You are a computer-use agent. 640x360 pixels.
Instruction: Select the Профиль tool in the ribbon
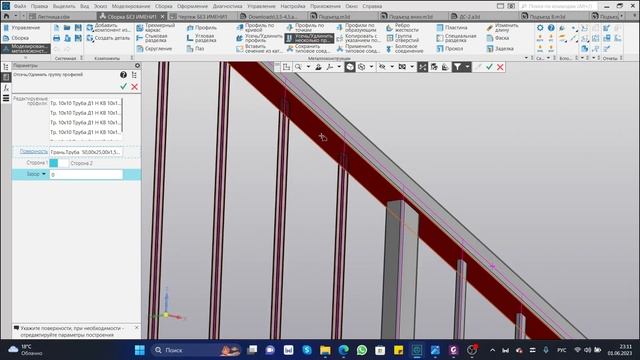[202, 28]
